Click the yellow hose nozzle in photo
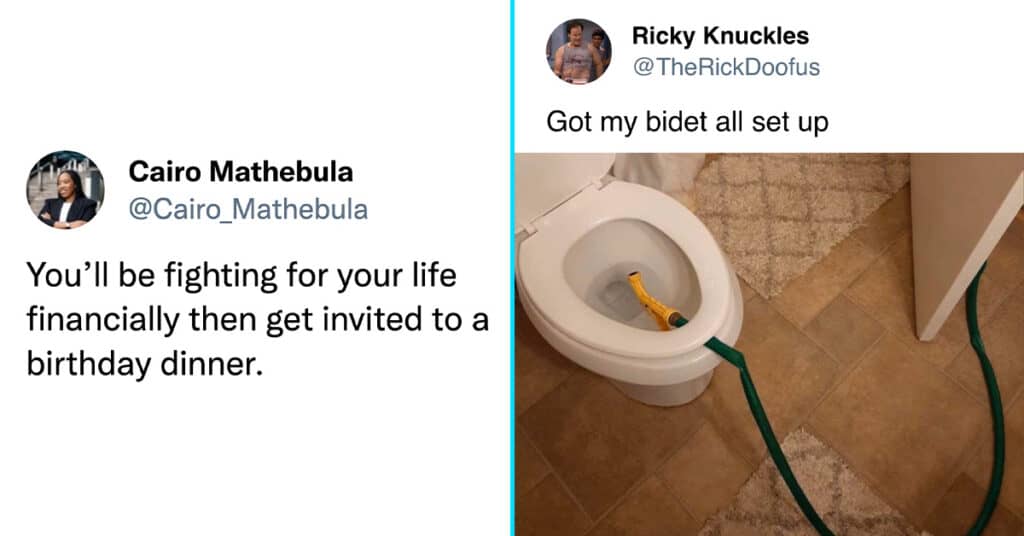 pyautogui.click(x=648, y=300)
